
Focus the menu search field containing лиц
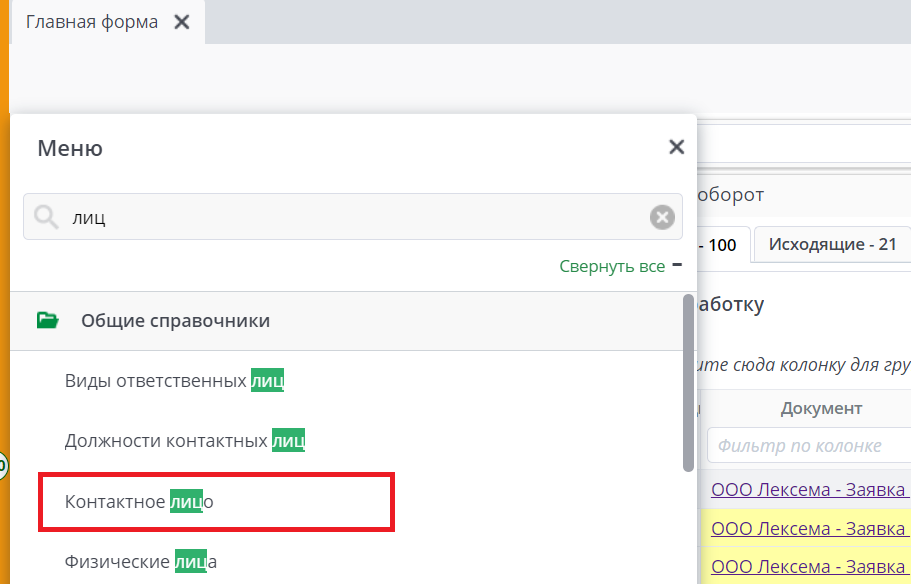tap(350, 217)
